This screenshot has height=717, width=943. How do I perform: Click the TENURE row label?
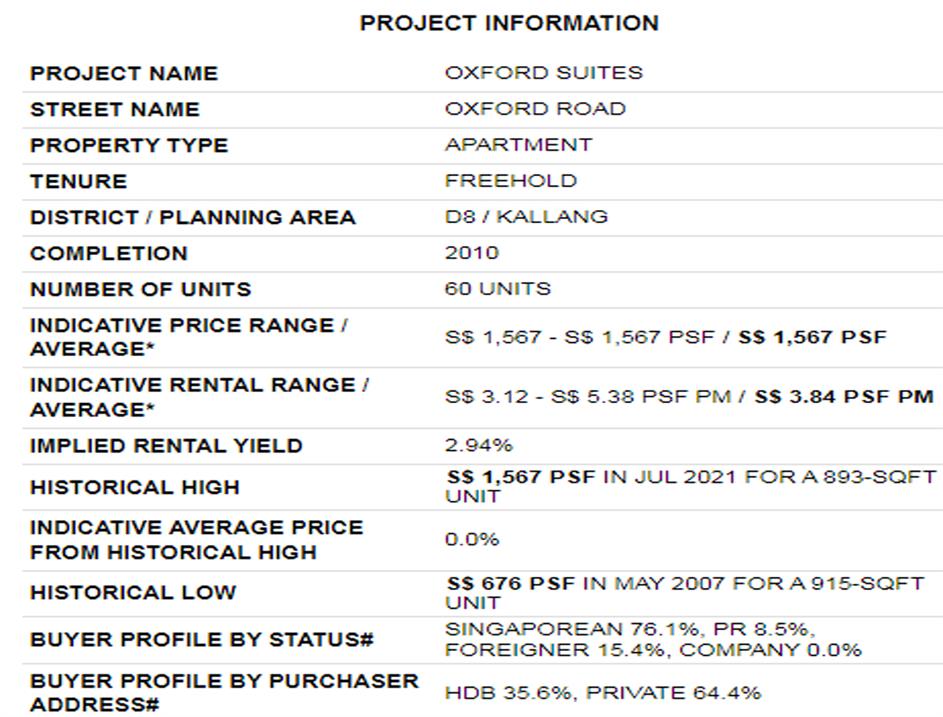click(x=79, y=182)
